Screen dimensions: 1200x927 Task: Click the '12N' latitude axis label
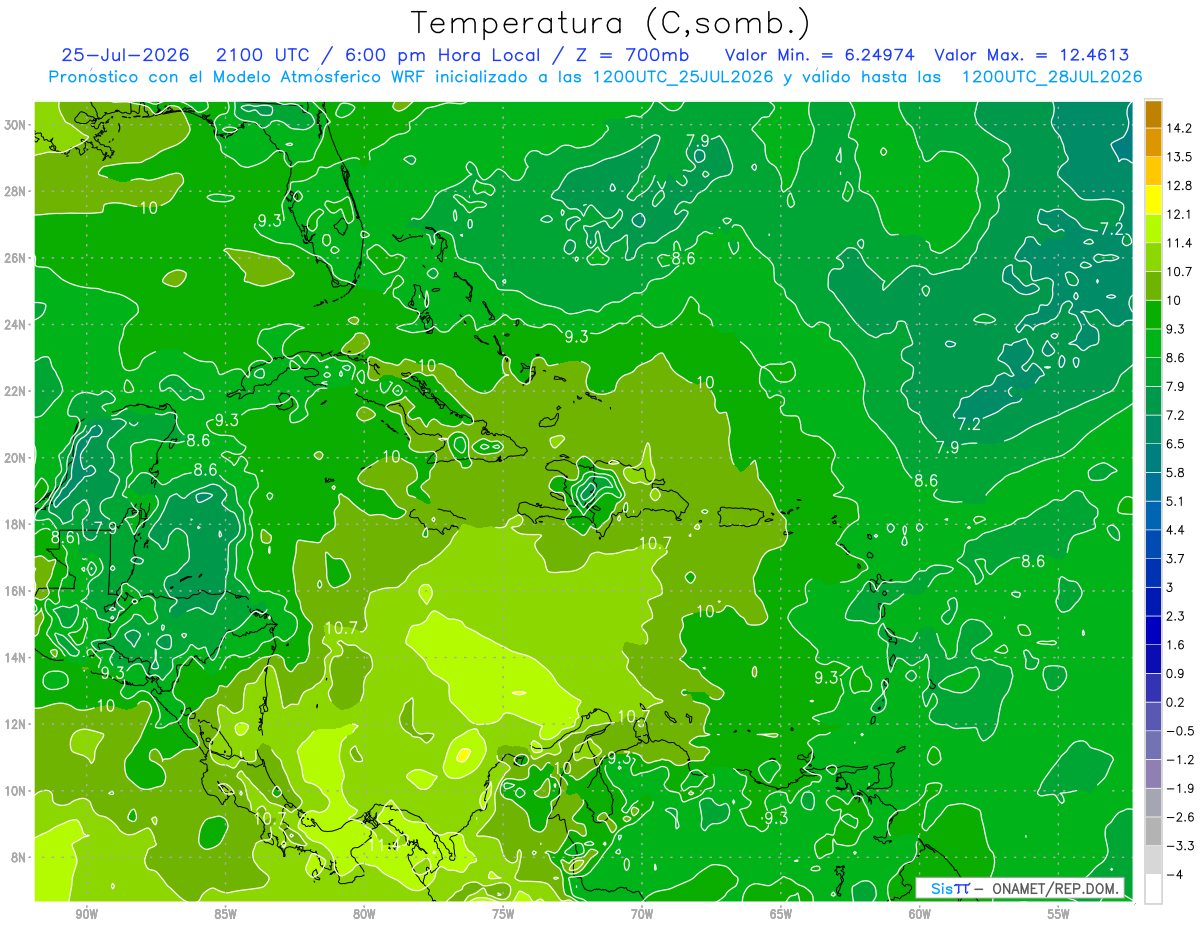point(14,724)
